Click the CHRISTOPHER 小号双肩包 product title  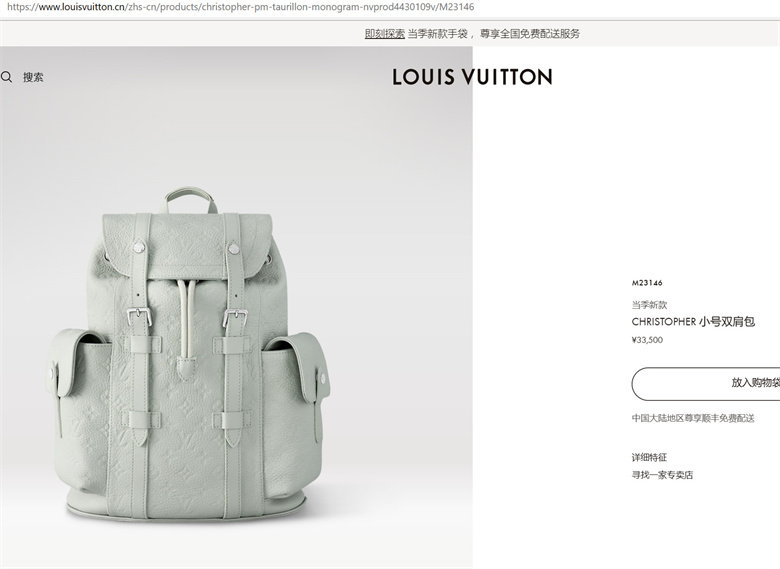[693, 322]
